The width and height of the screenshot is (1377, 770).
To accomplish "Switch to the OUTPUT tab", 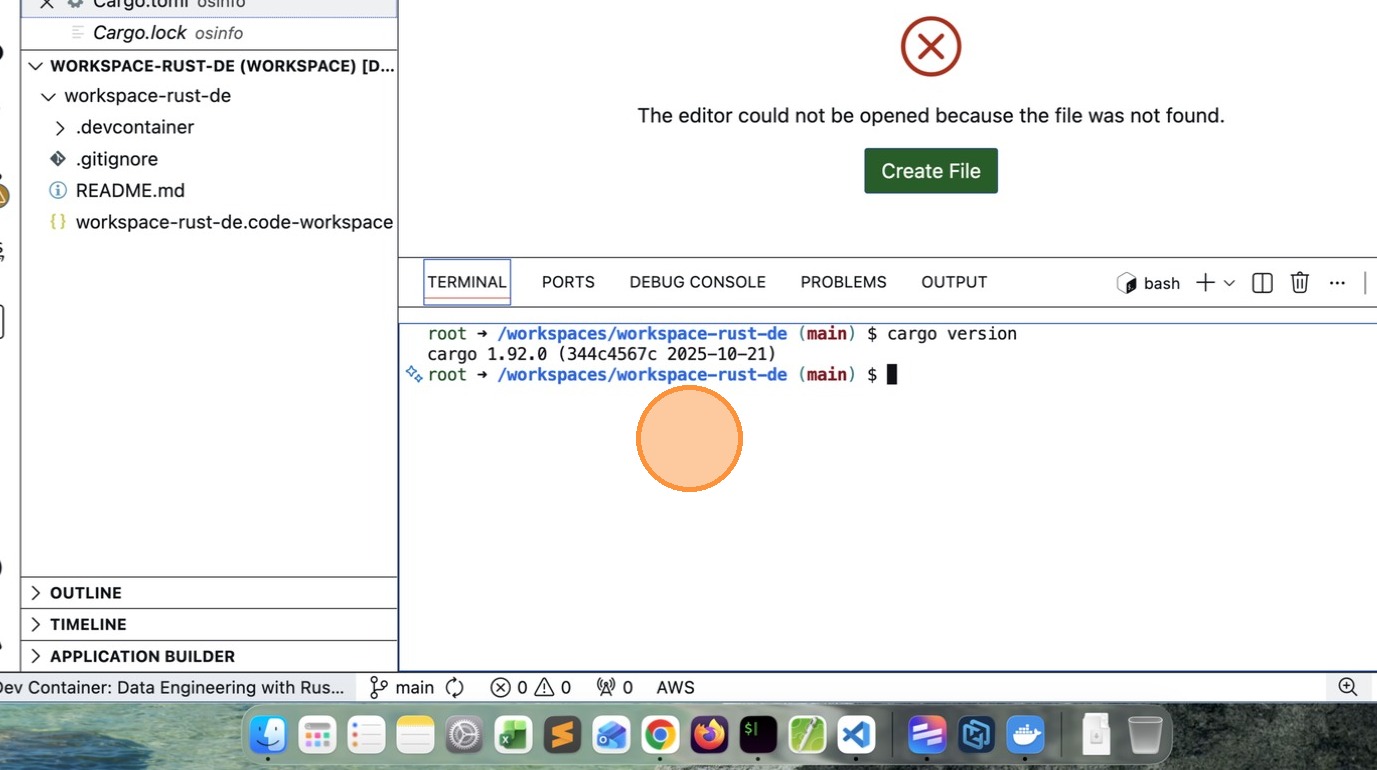I will tap(954, 282).
